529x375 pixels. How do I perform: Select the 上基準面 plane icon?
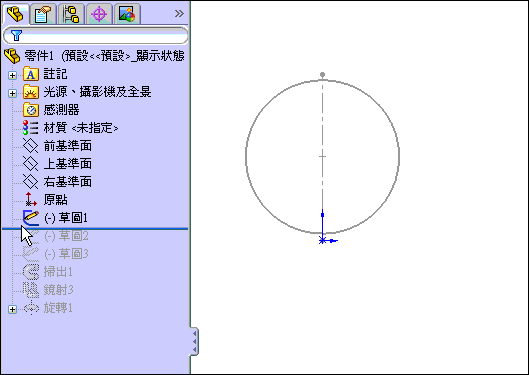[x=31, y=164]
